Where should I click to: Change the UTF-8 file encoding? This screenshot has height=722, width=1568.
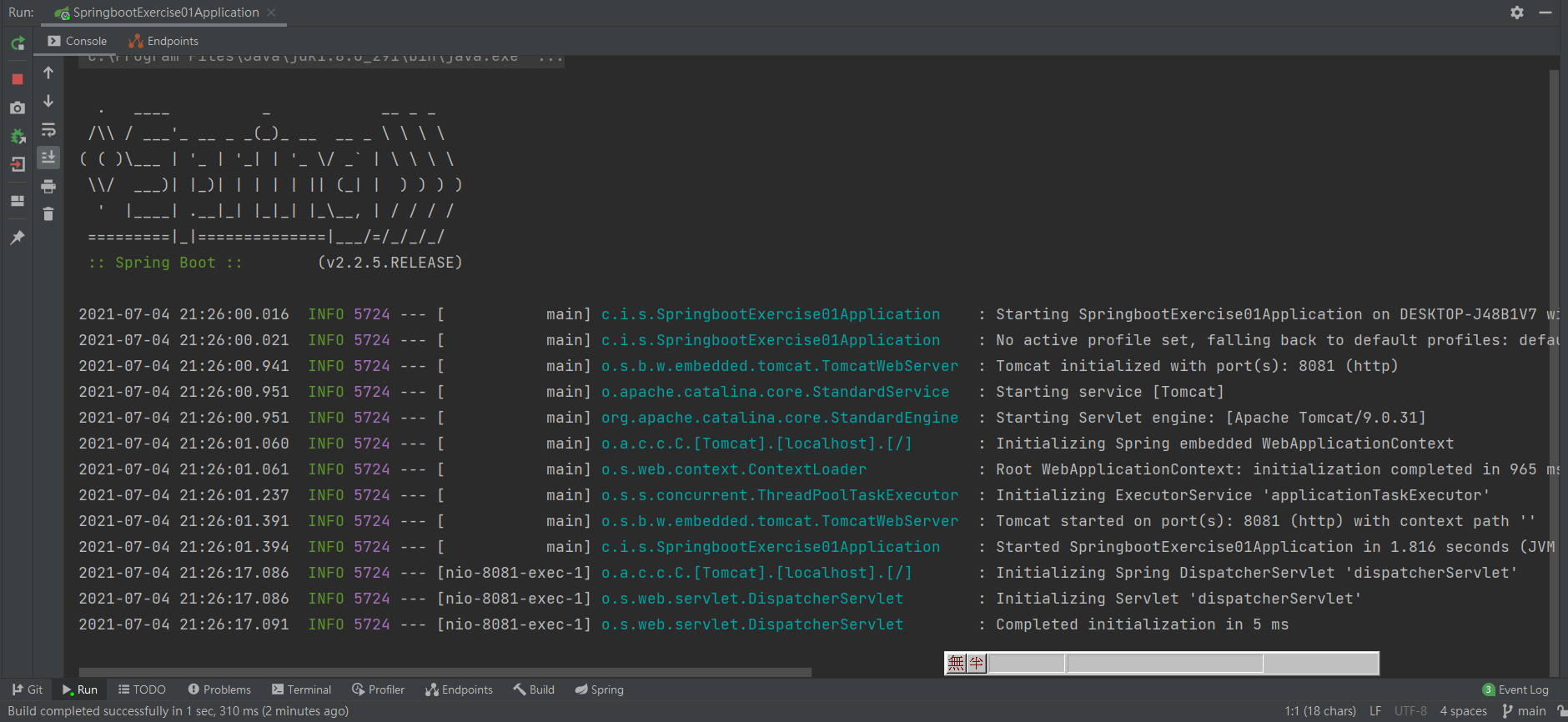pyautogui.click(x=1410, y=711)
